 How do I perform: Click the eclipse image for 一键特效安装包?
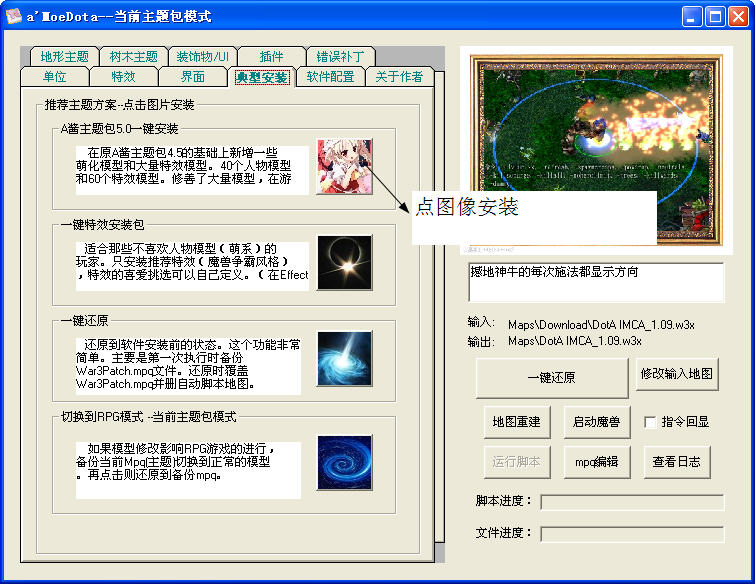[x=344, y=262]
